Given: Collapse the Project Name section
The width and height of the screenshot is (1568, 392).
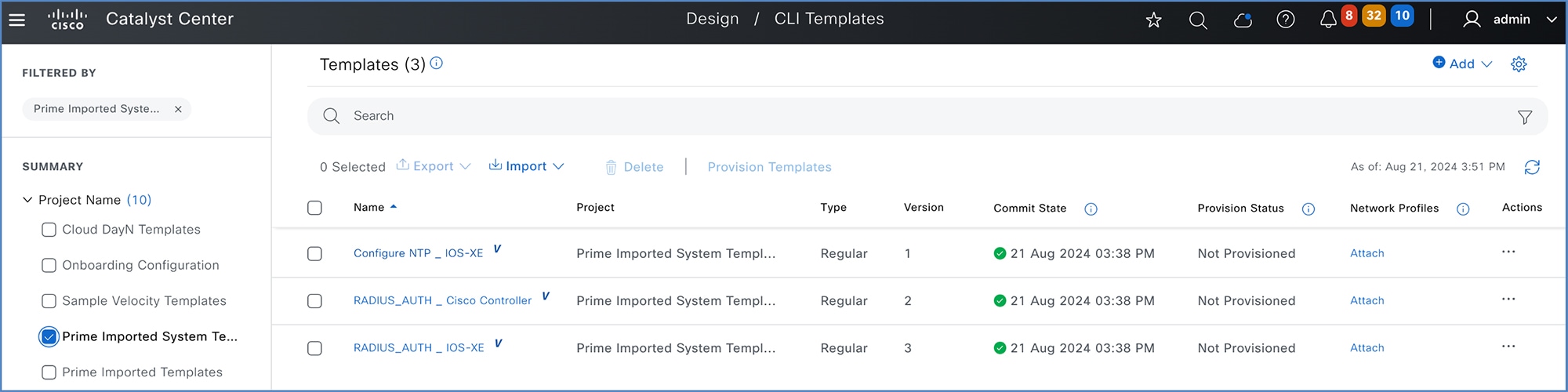Looking at the screenshot, I should (x=27, y=200).
